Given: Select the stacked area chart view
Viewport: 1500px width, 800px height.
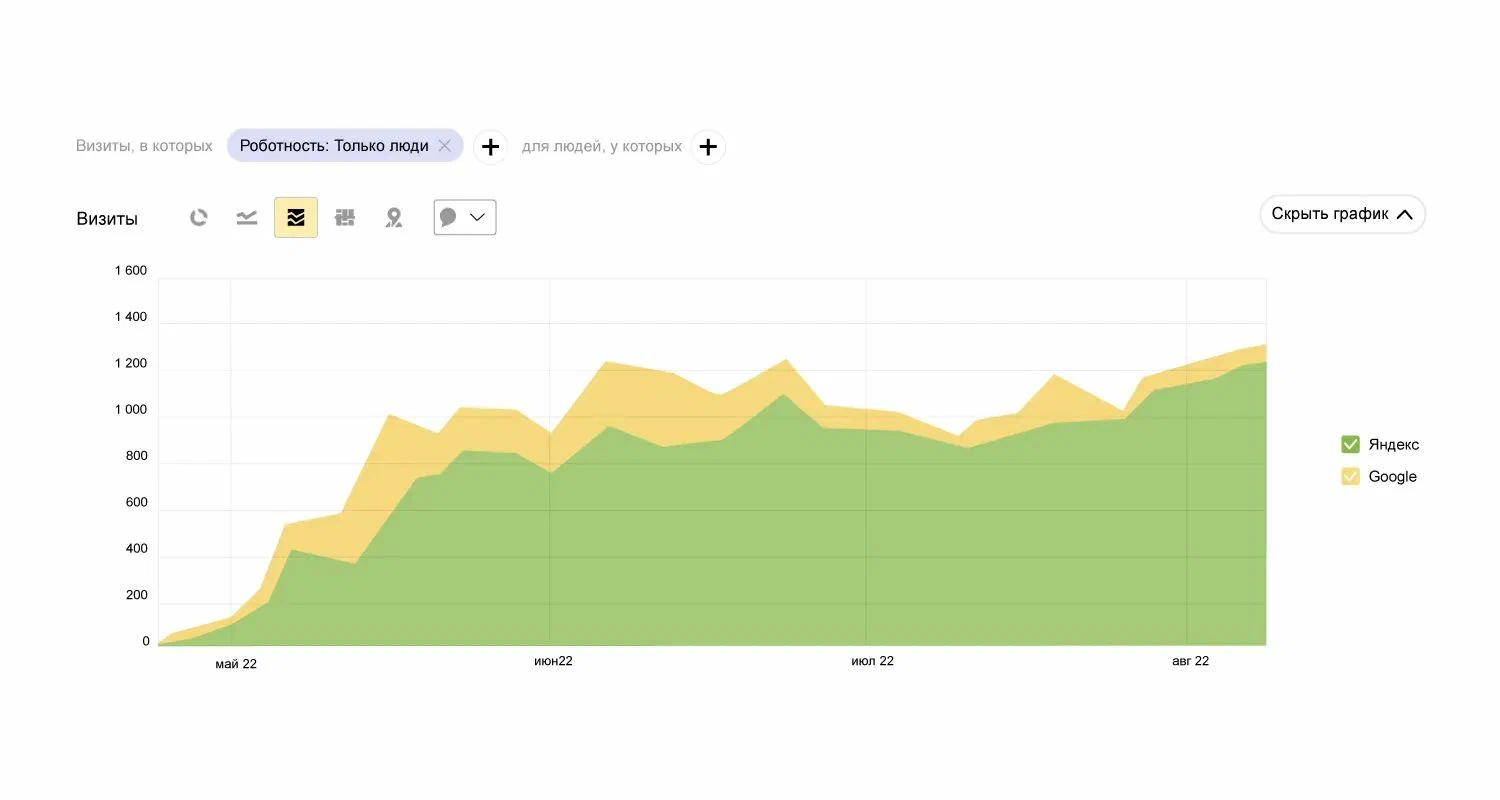Looking at the screenshot, I should tap(296, 218).
